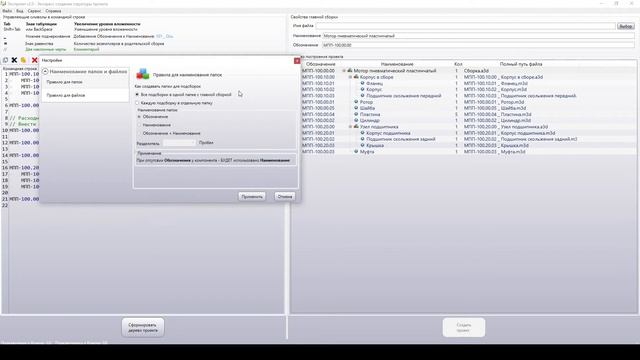Click the Применить button

point(252,196)
